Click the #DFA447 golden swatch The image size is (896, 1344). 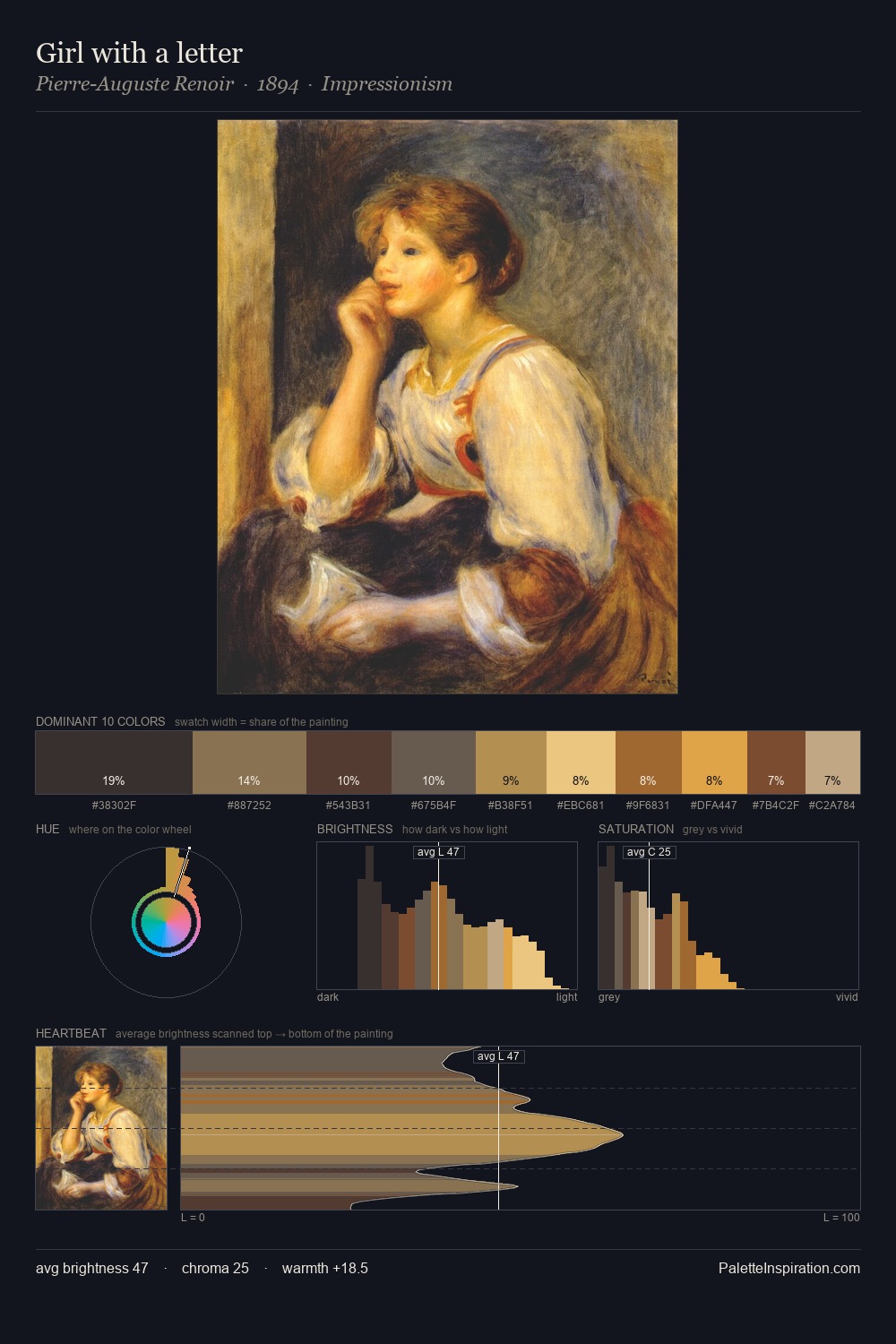click(x=714, y=762)
